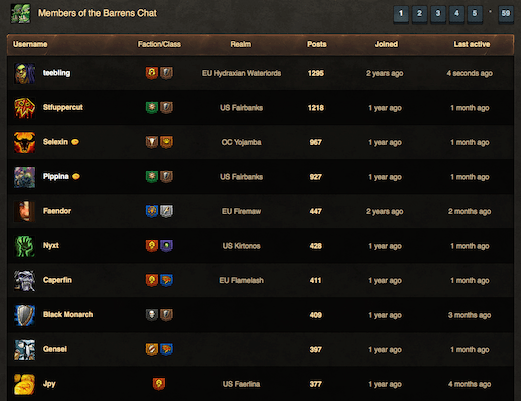
Task: Click the gold badge beside Selexin
Action: (75, 142)
